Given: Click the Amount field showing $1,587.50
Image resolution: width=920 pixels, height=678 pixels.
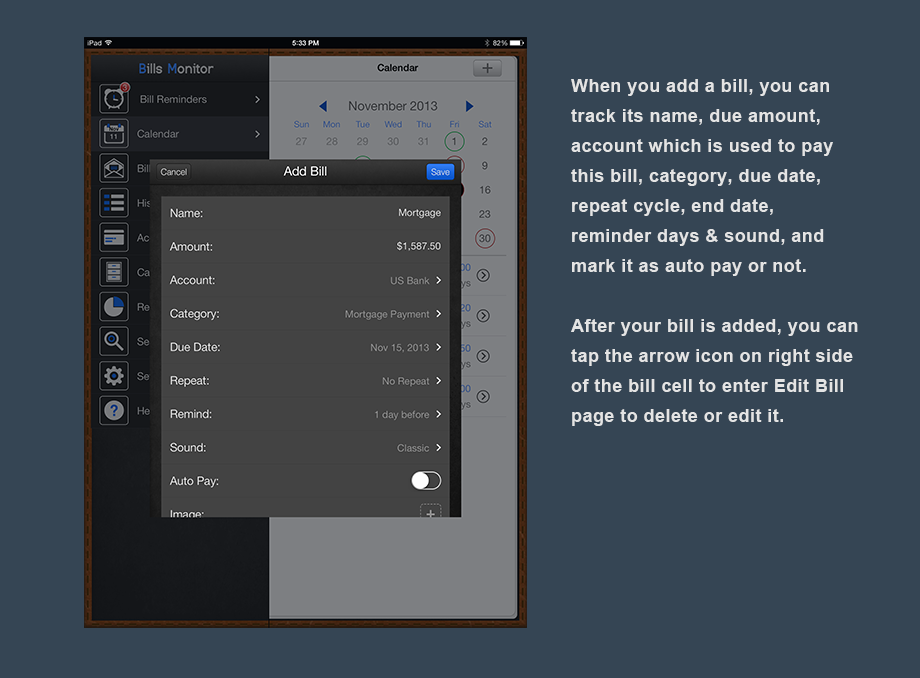Looking at the screenshot, I should pos(305,247).
